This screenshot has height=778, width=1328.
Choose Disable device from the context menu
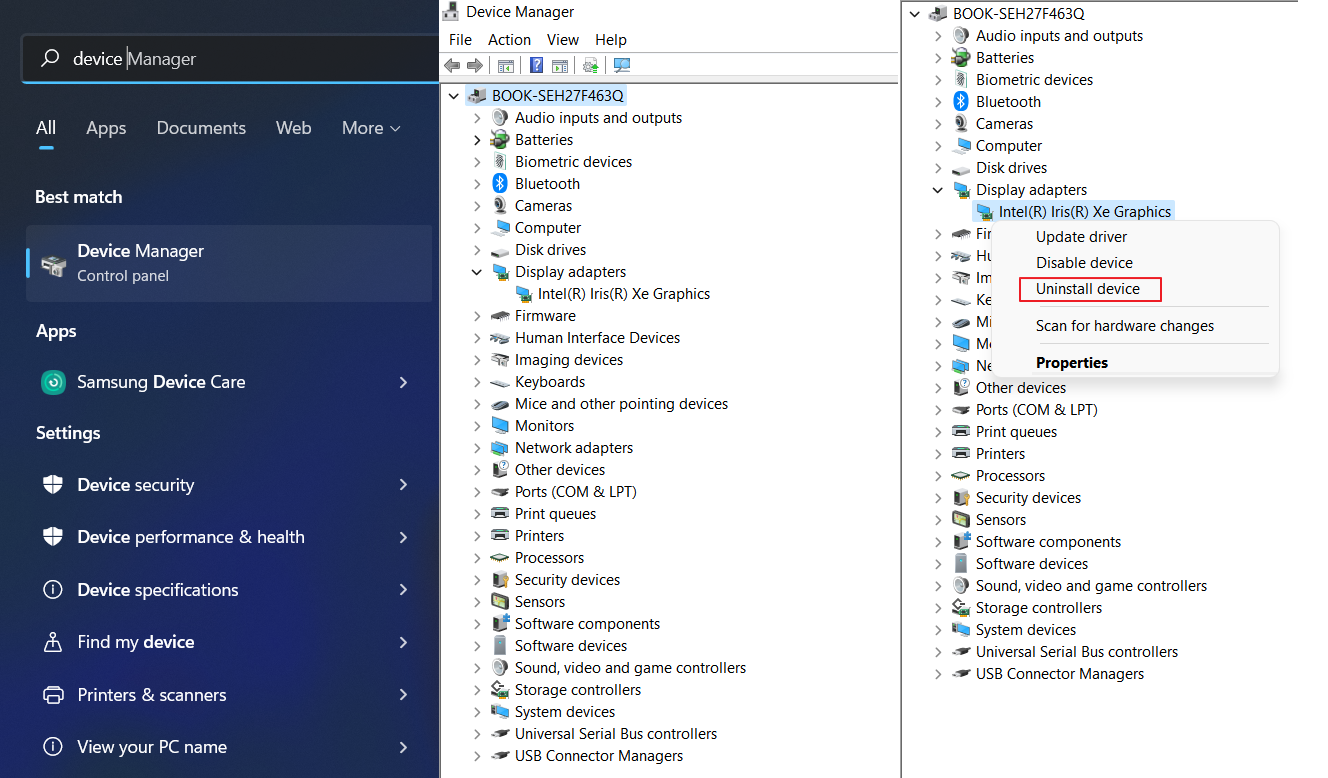pos(1084,263)
